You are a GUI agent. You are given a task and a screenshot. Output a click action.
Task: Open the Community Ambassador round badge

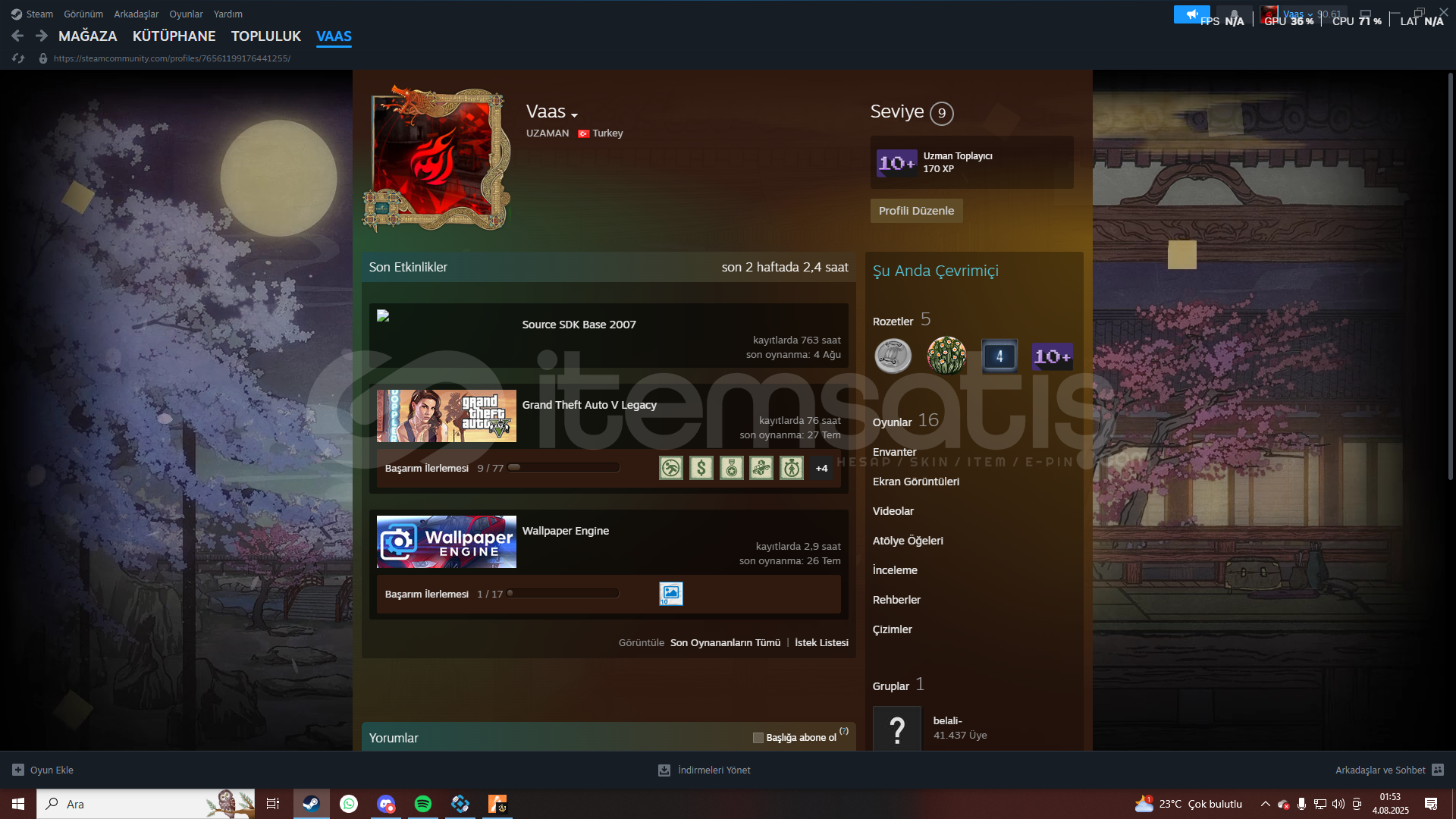tap(893, 356)
